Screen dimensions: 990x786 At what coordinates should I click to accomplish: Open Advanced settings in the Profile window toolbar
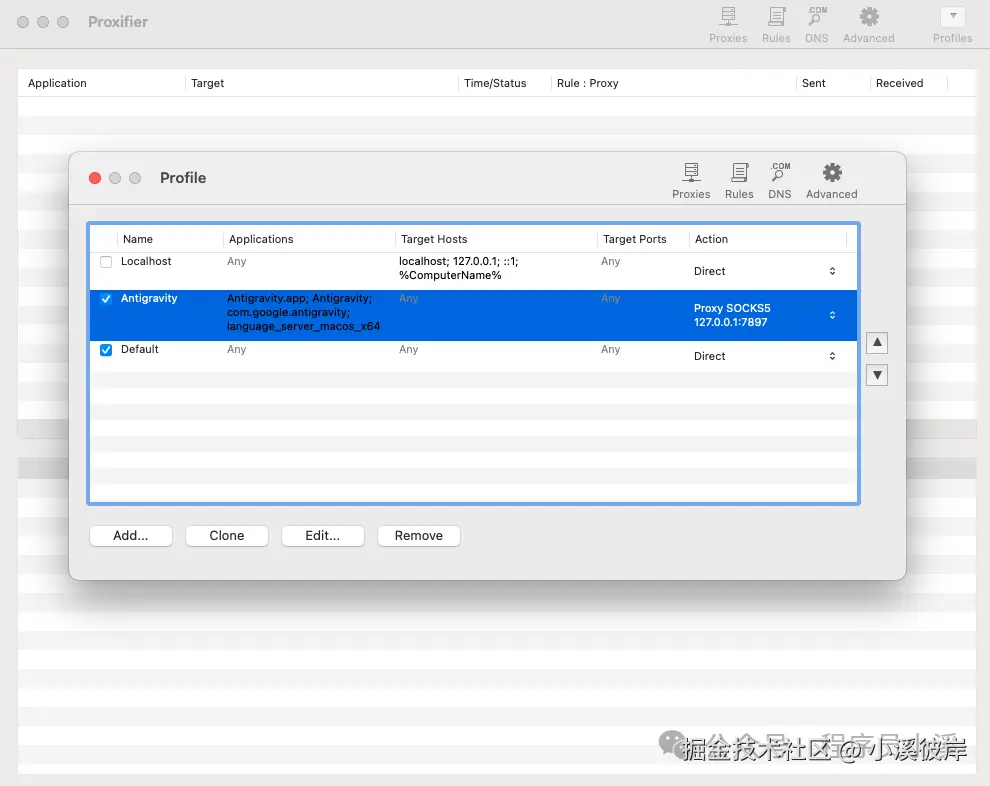click(832, 181)
